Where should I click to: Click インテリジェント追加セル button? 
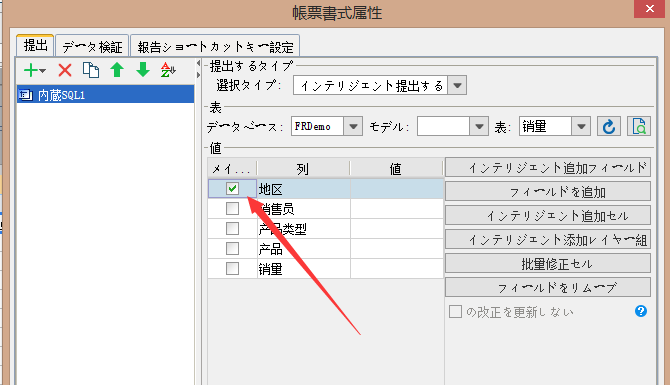click(548, 215)
